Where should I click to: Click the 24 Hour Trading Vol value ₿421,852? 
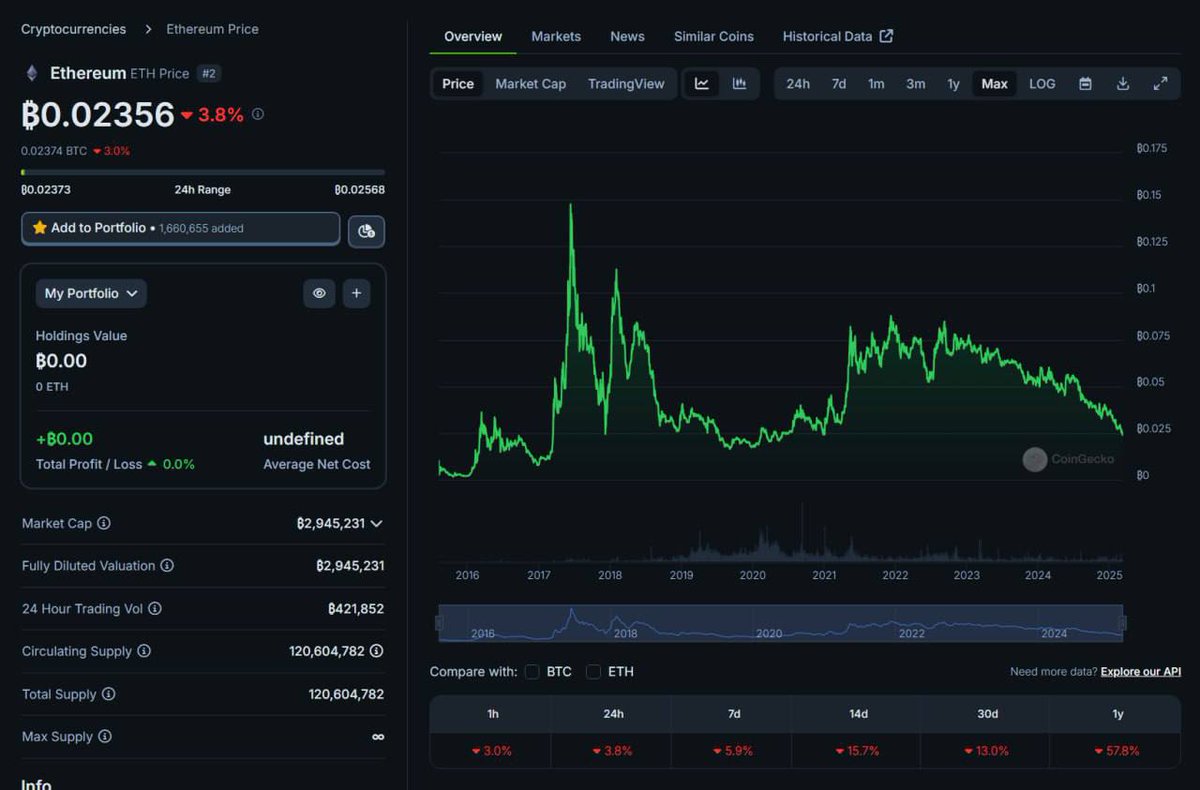[x=355, y=608]
